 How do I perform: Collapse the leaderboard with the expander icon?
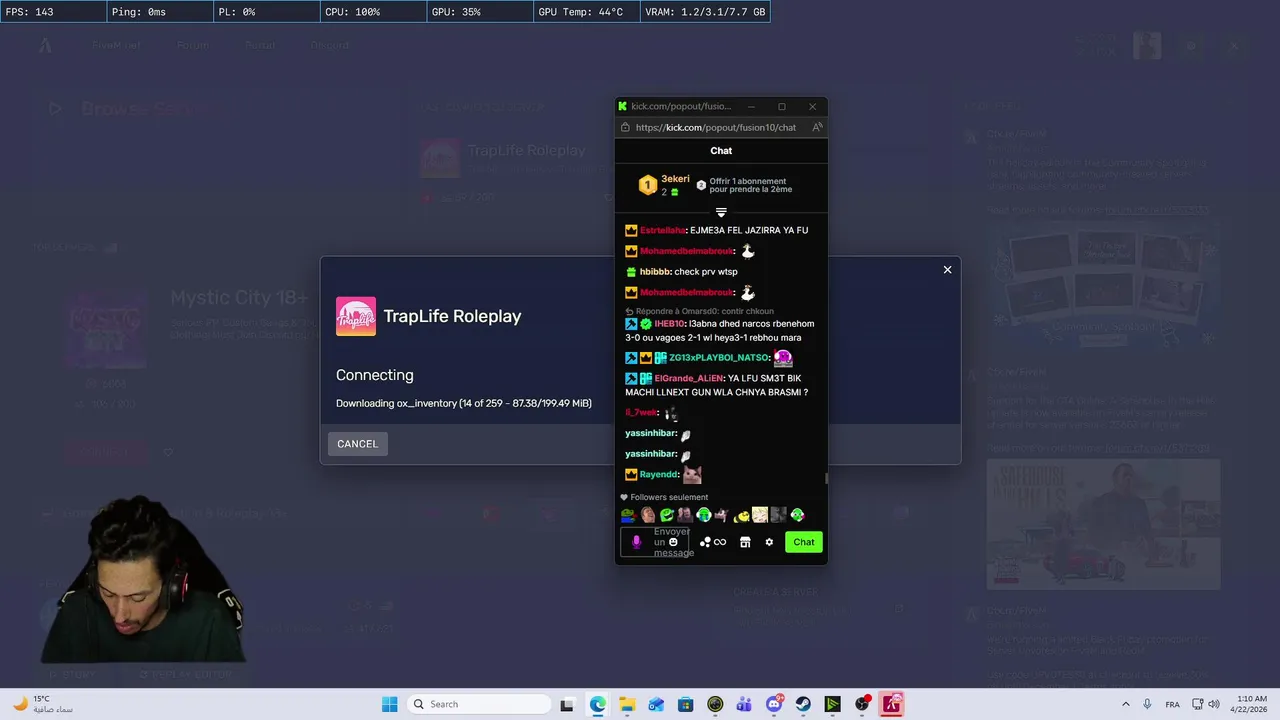pos(721,212)
